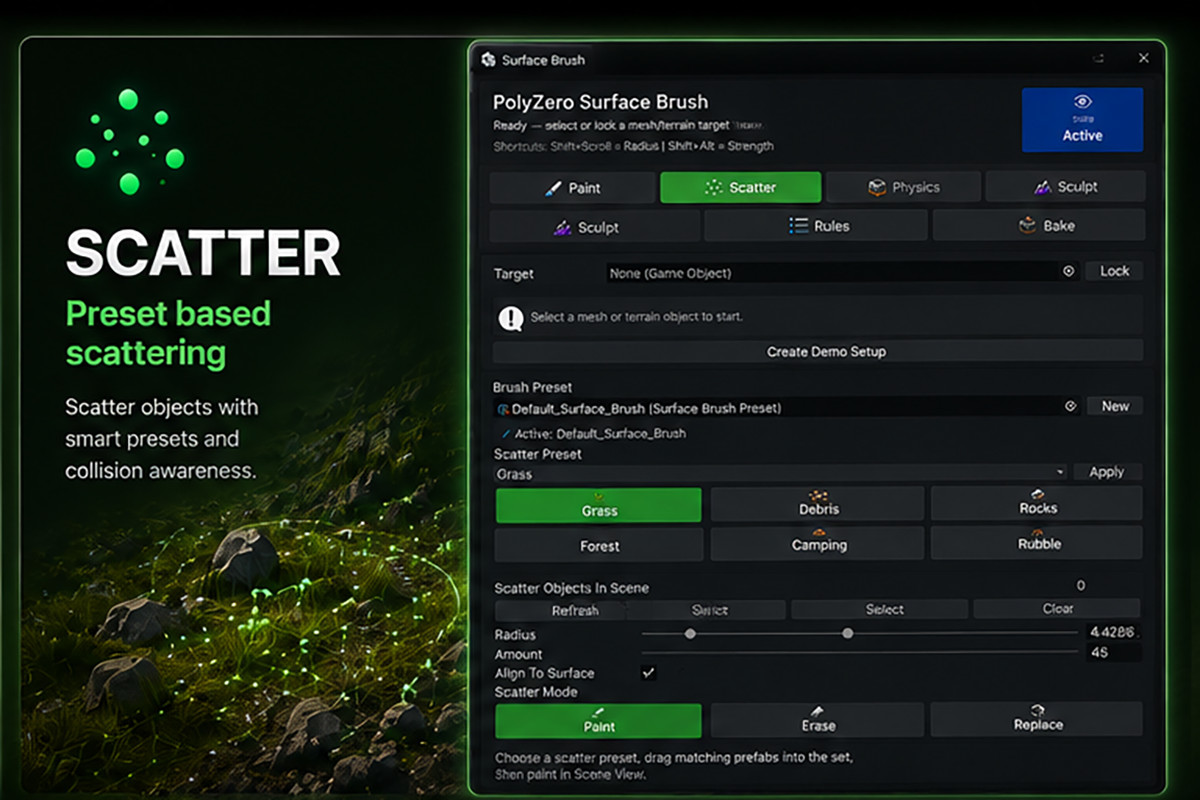Screen dimensions: 1200x800
Task: Click the Amount slider track
Action: coord(861,653)
